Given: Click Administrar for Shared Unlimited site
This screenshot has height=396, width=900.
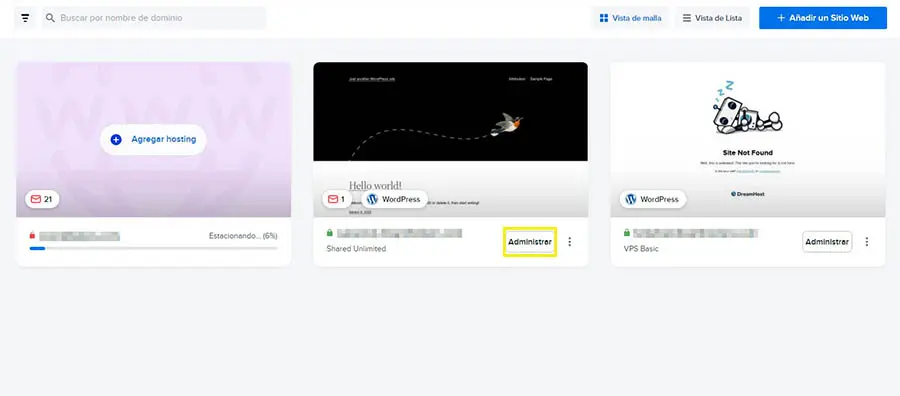Looking at the screenshot, I should coord(530,242).
